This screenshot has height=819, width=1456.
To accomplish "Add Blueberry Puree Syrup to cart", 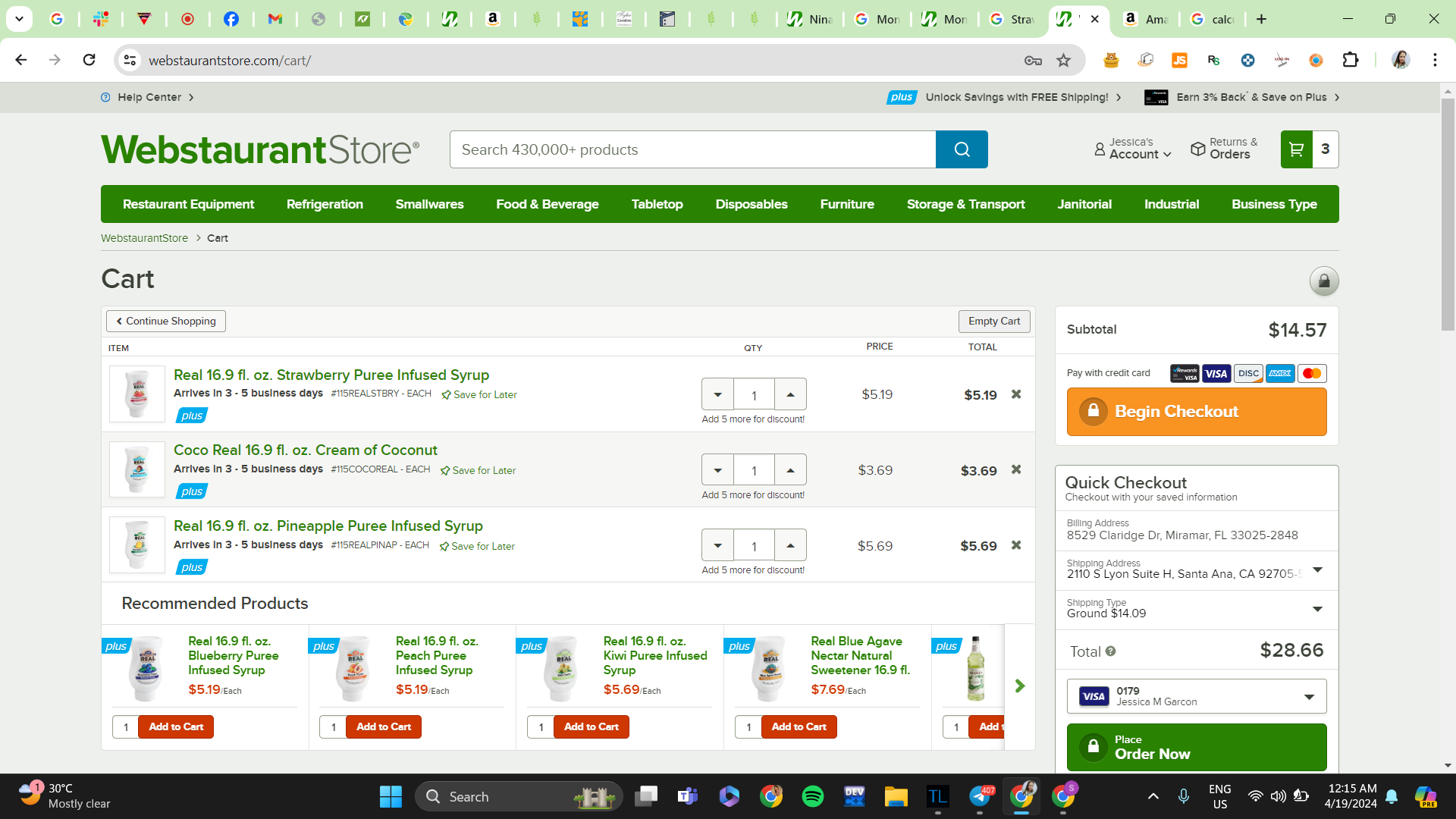I will [x=176, y=726].
